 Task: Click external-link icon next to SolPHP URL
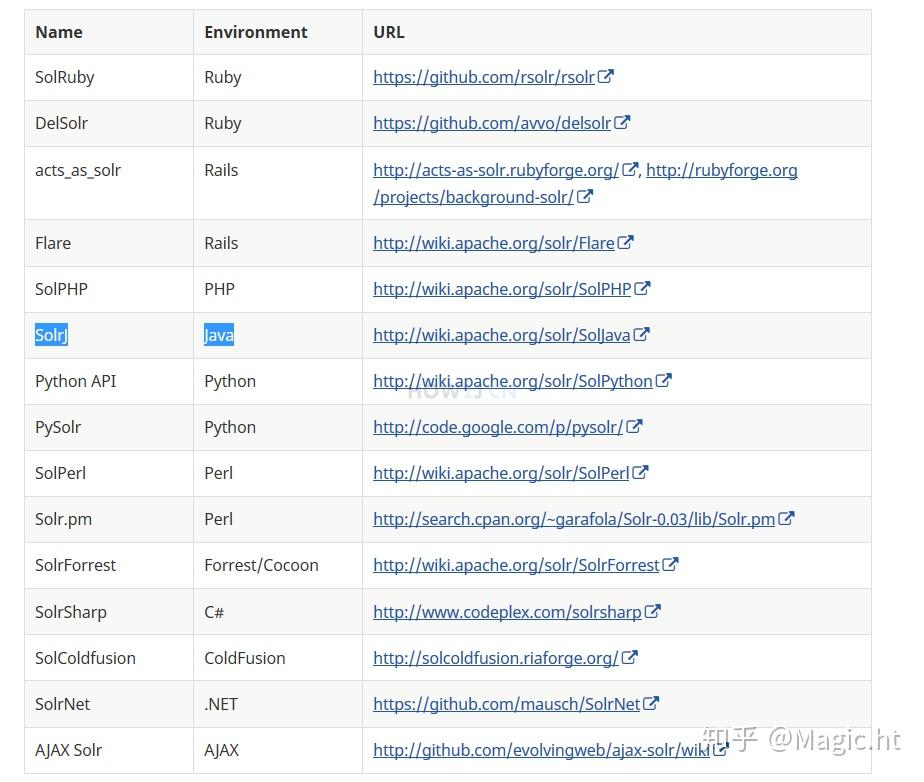(642, 288)
